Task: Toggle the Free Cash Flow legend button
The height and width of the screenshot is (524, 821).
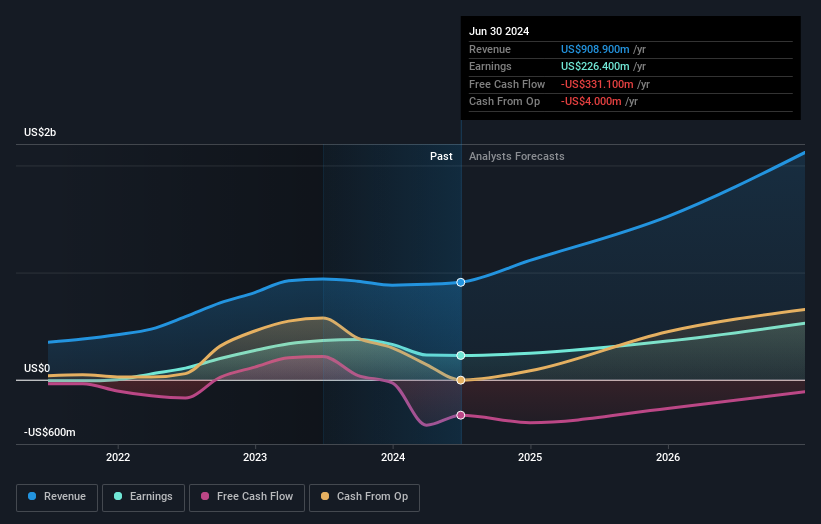Action: pos(247,497)
